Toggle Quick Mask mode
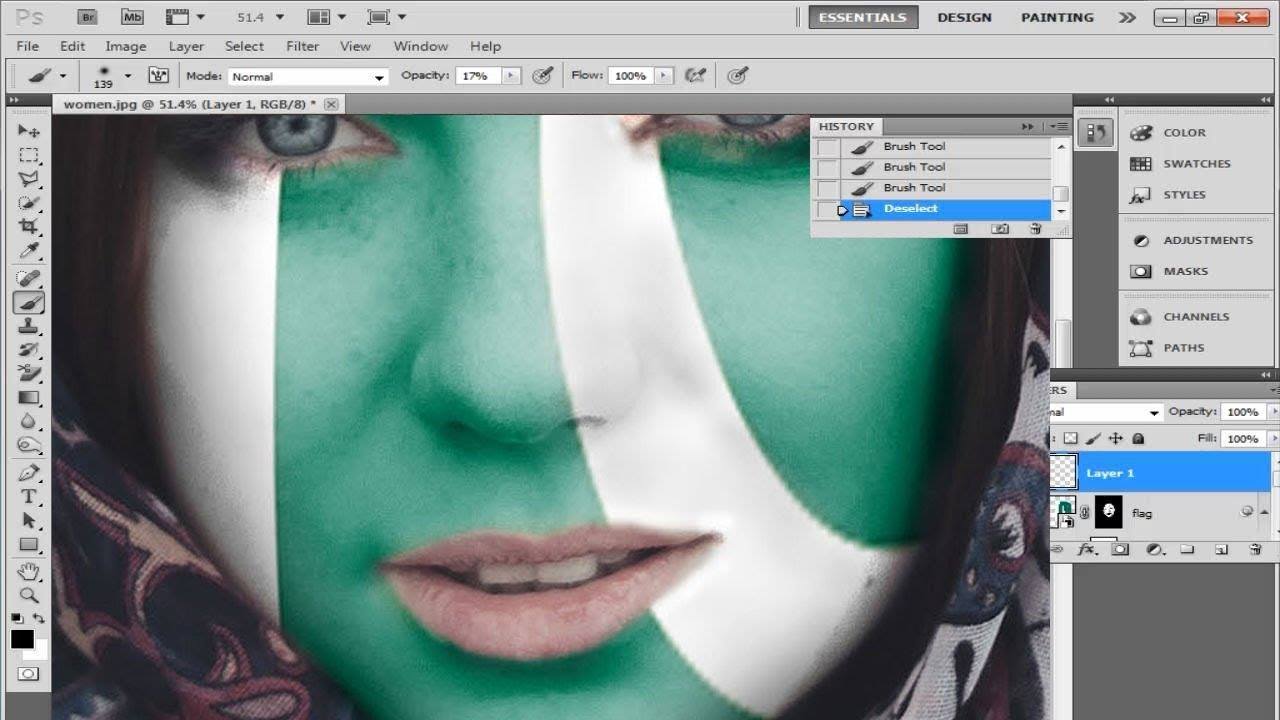This screenshot has height=720, width=1280. (x=28, y=674)
